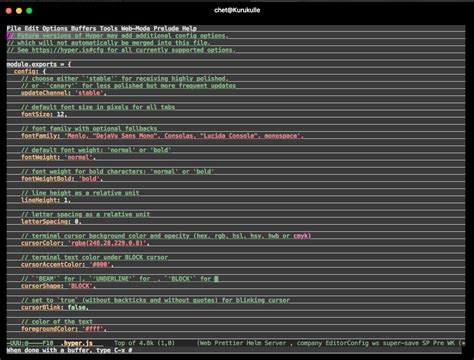
Task: Open the Prelude menu
Action: point(166,28)
